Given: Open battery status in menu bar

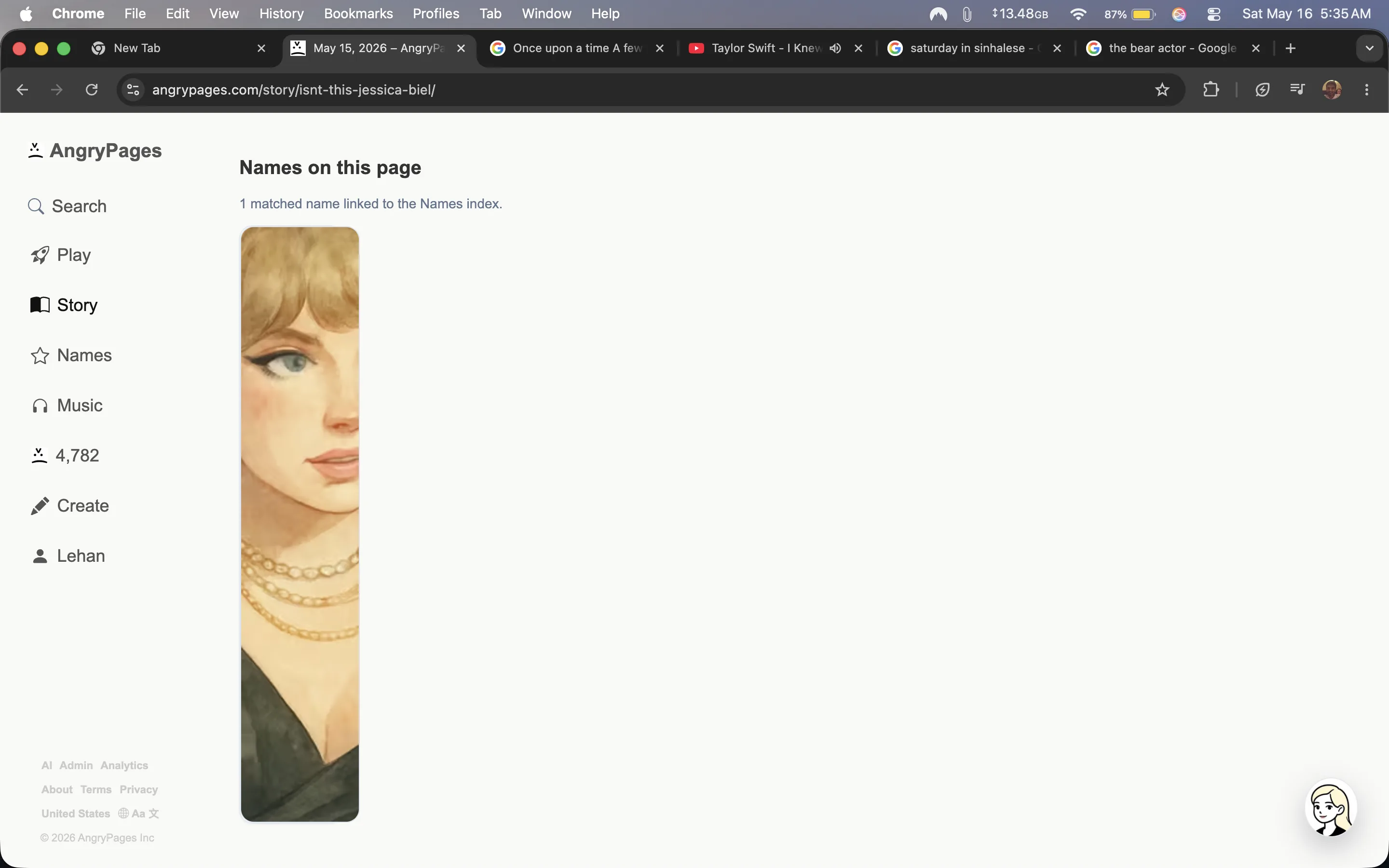Looking at the screenshot, I should pos(1130,14).
